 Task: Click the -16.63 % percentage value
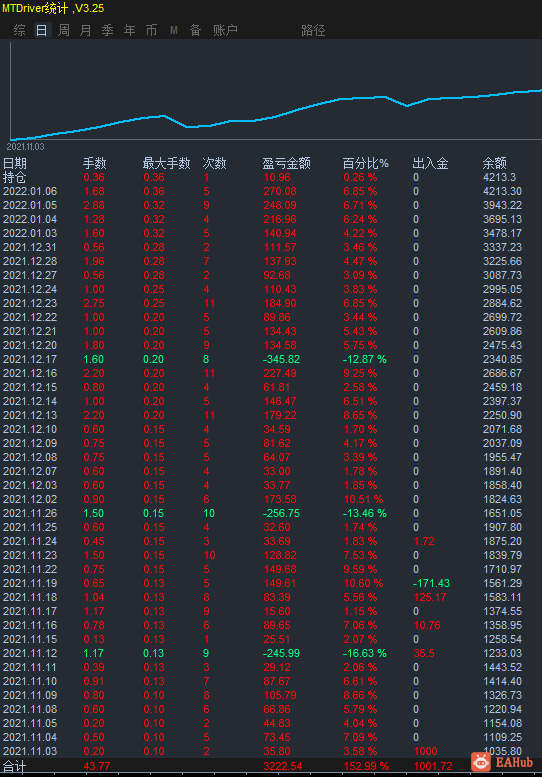[365, 653]
